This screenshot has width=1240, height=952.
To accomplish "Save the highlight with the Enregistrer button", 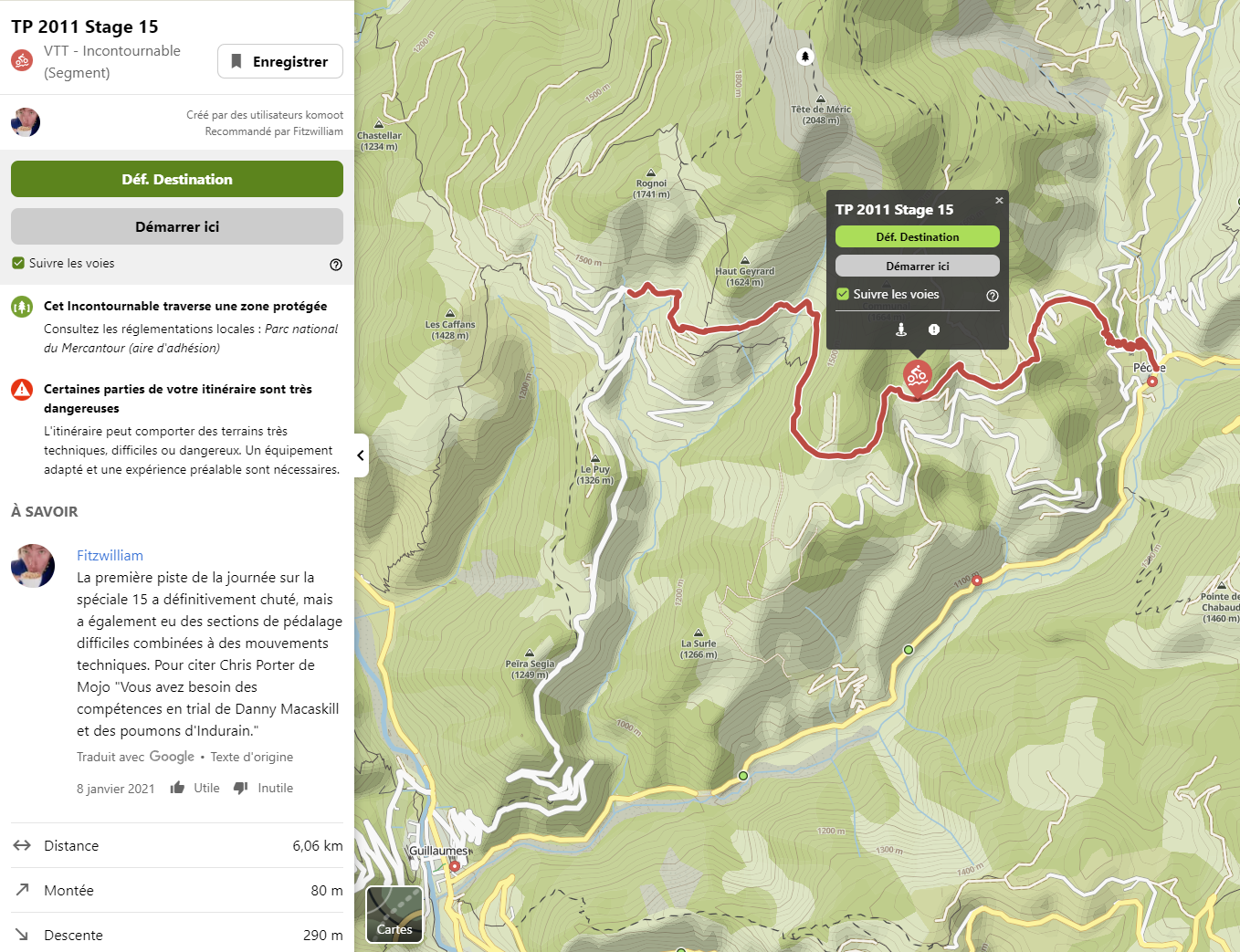I will pyautogui.click(x=280, y=61).
